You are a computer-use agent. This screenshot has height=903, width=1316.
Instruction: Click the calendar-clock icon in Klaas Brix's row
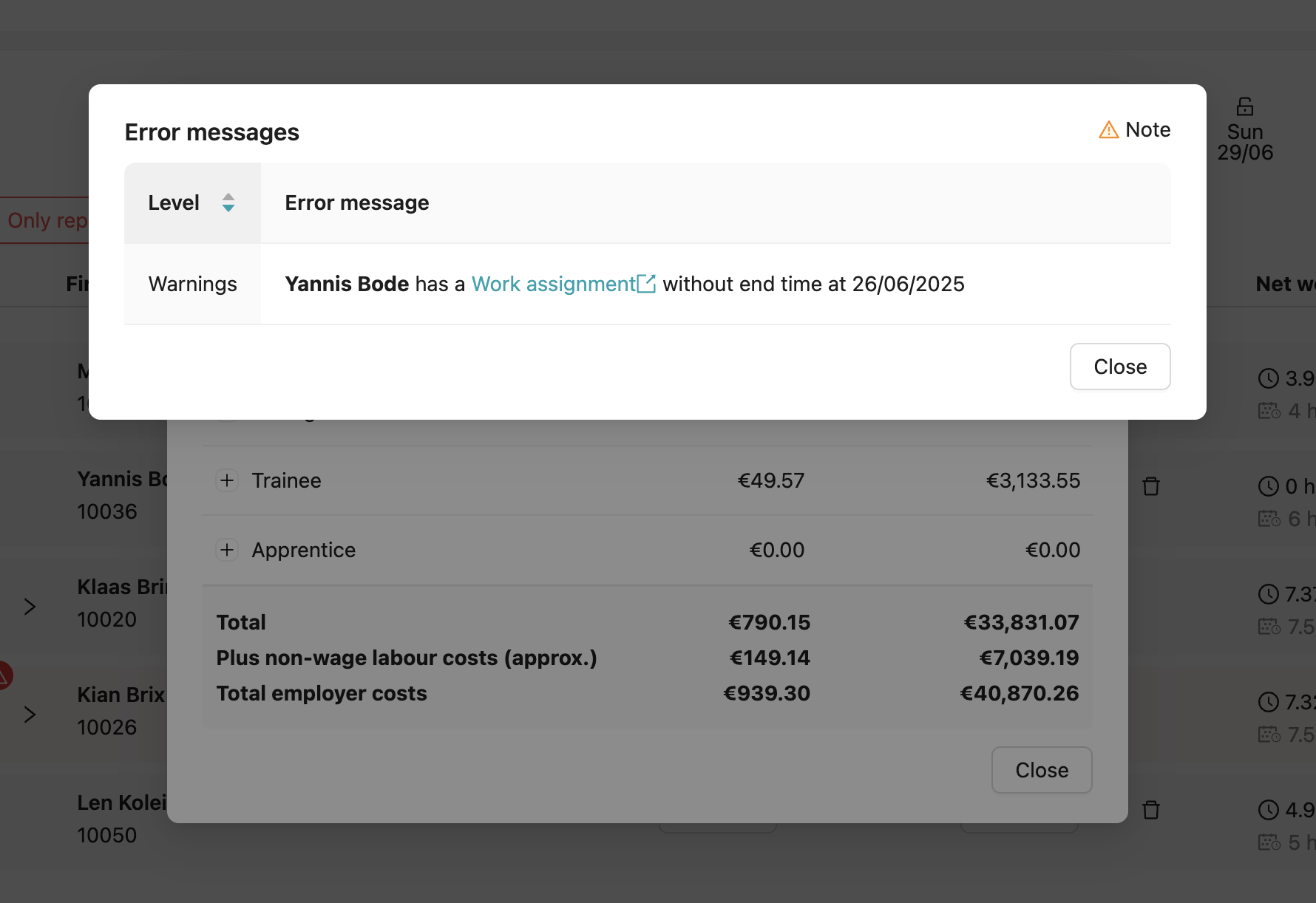pyautogui.click(x=1269, y=627)
